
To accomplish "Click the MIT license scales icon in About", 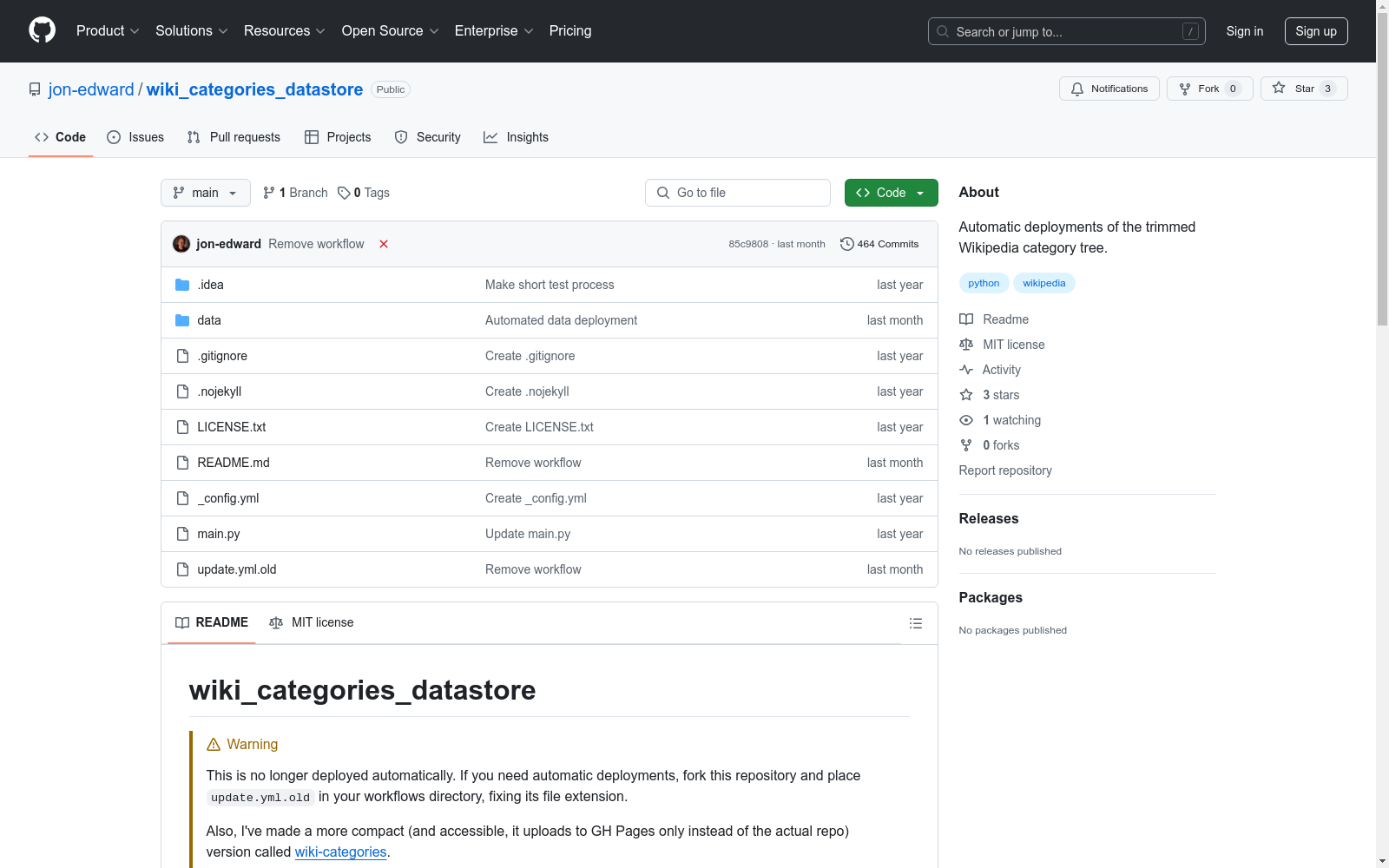I will pos(966,345).
